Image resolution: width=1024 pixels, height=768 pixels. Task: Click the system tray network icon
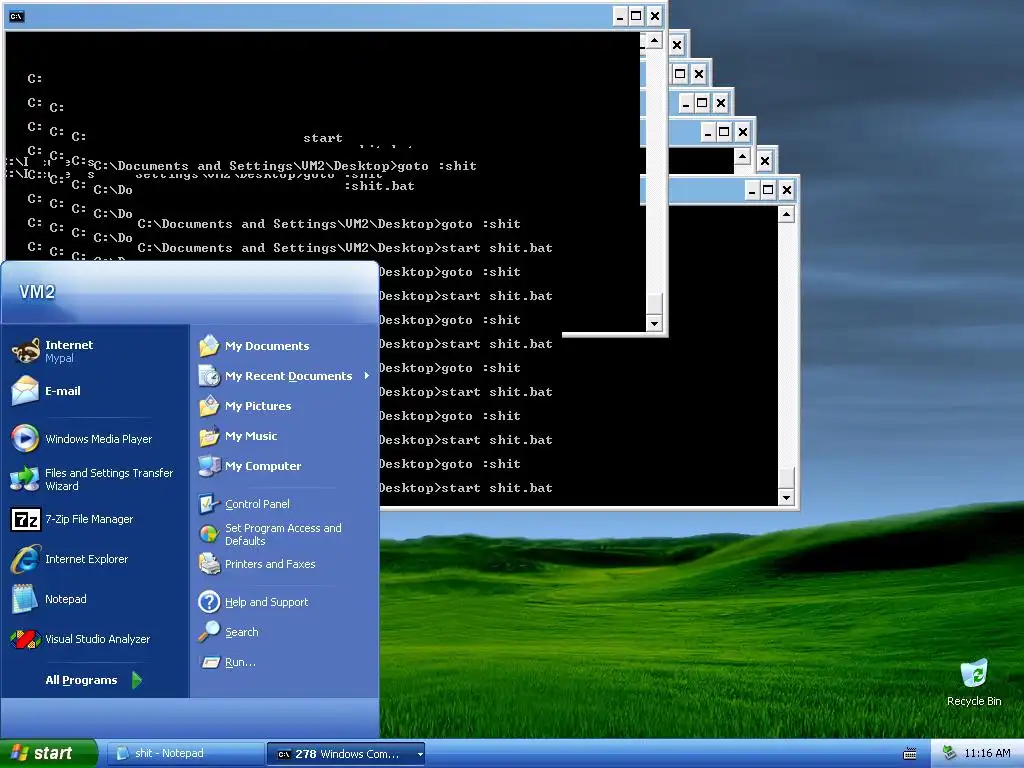click(x=949, y=753)
